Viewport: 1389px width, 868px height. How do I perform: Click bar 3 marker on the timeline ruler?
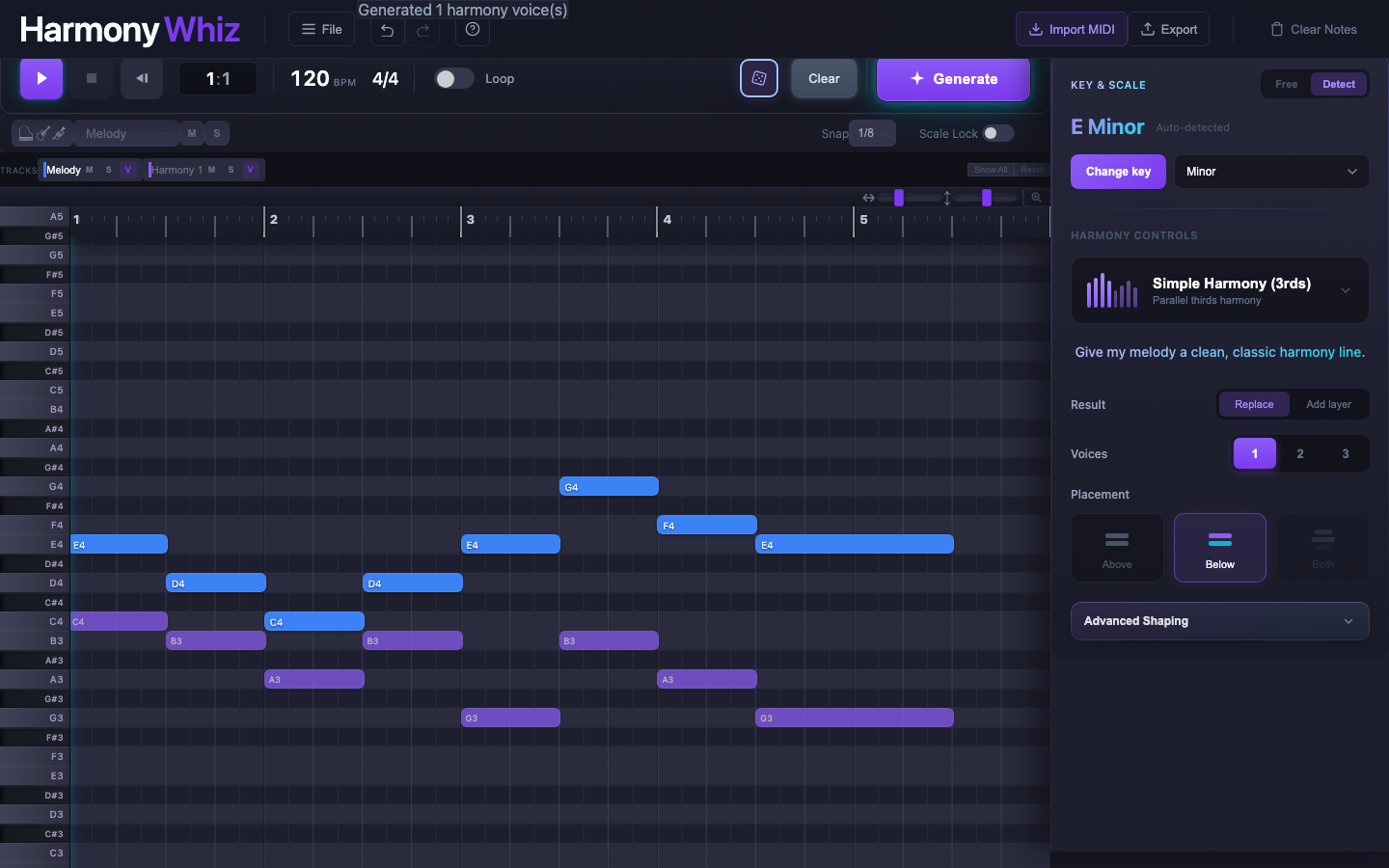470,220
